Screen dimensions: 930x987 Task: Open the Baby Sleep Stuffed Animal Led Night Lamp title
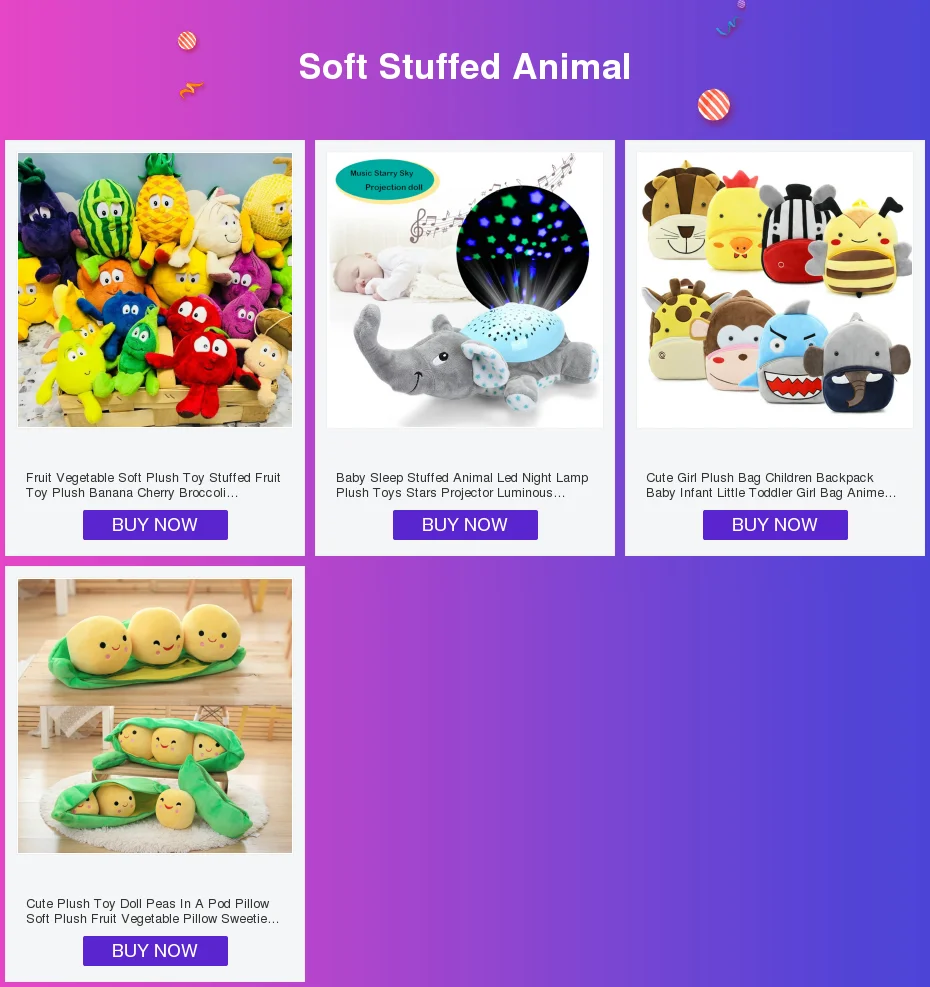462,485
